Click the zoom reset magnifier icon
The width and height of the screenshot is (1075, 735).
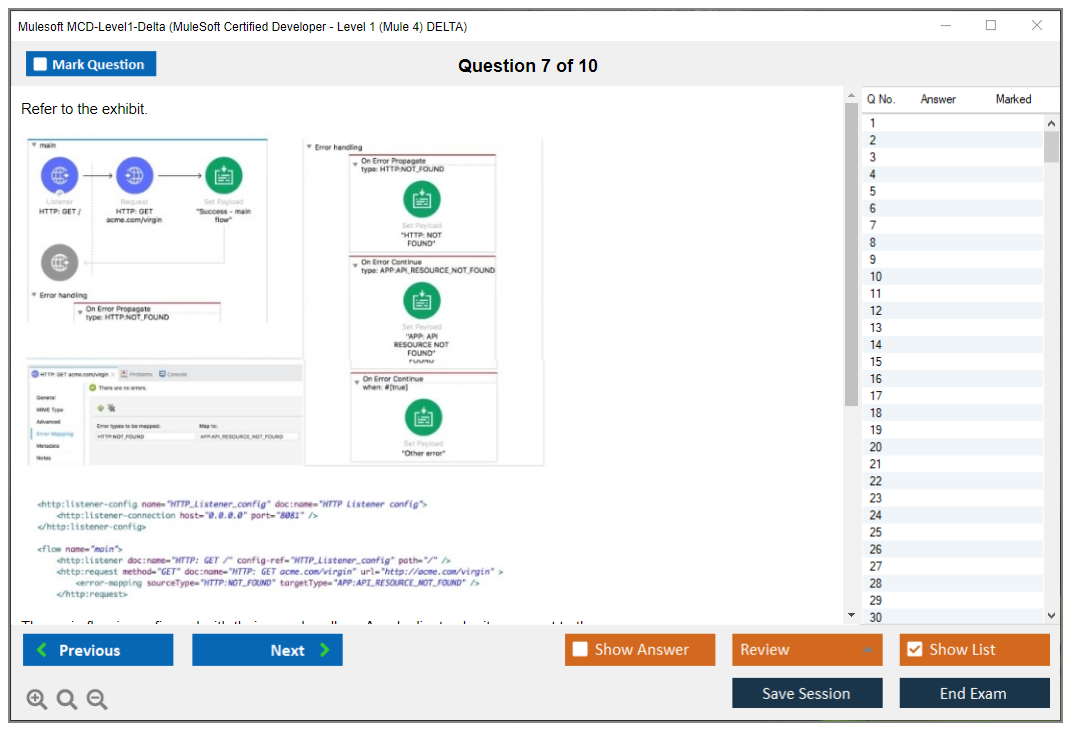click(x=67, y=699)
